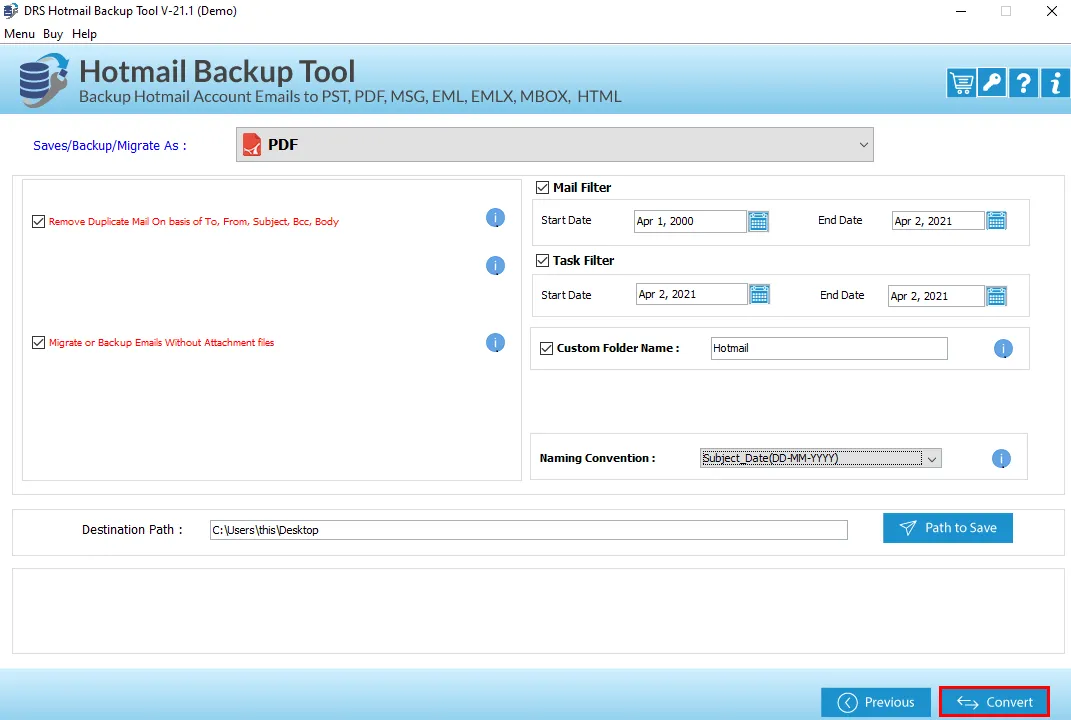Minimize the DRS Hotmail Backup Tool window
This screenshot has height=720, width=1071.
pyautogui.click(x=961, y=11)
